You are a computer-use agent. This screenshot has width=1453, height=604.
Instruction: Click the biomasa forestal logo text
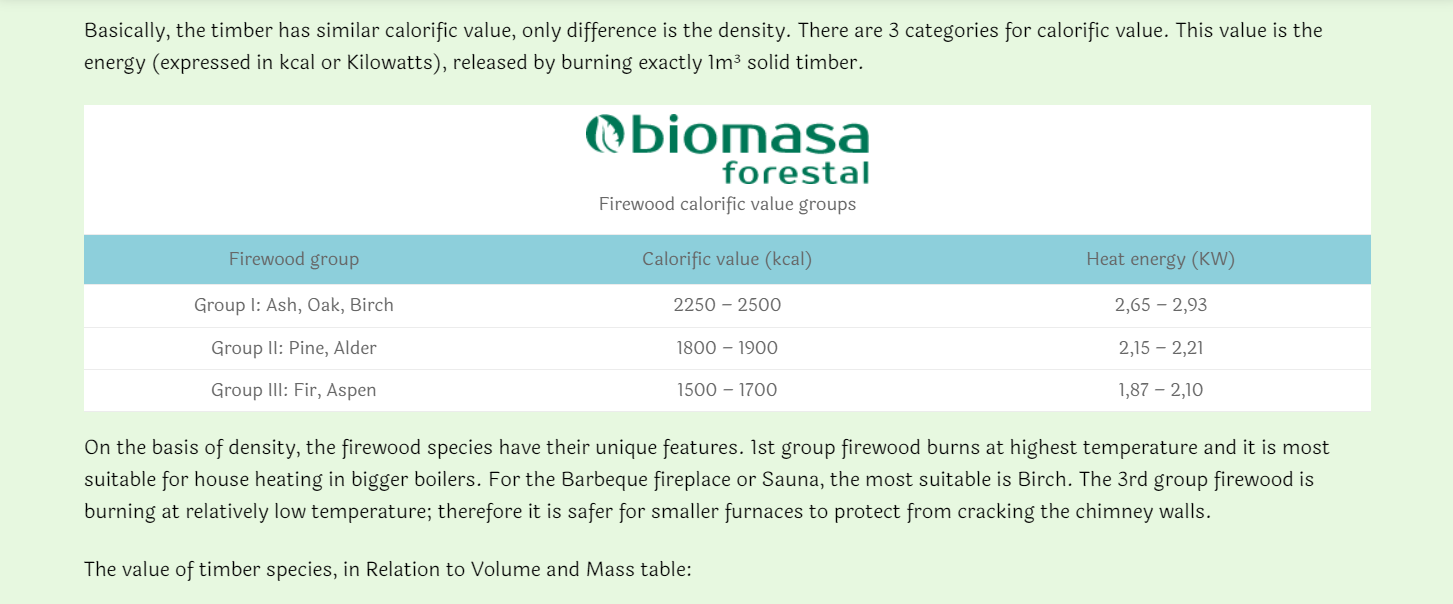[x=728, y=150]
